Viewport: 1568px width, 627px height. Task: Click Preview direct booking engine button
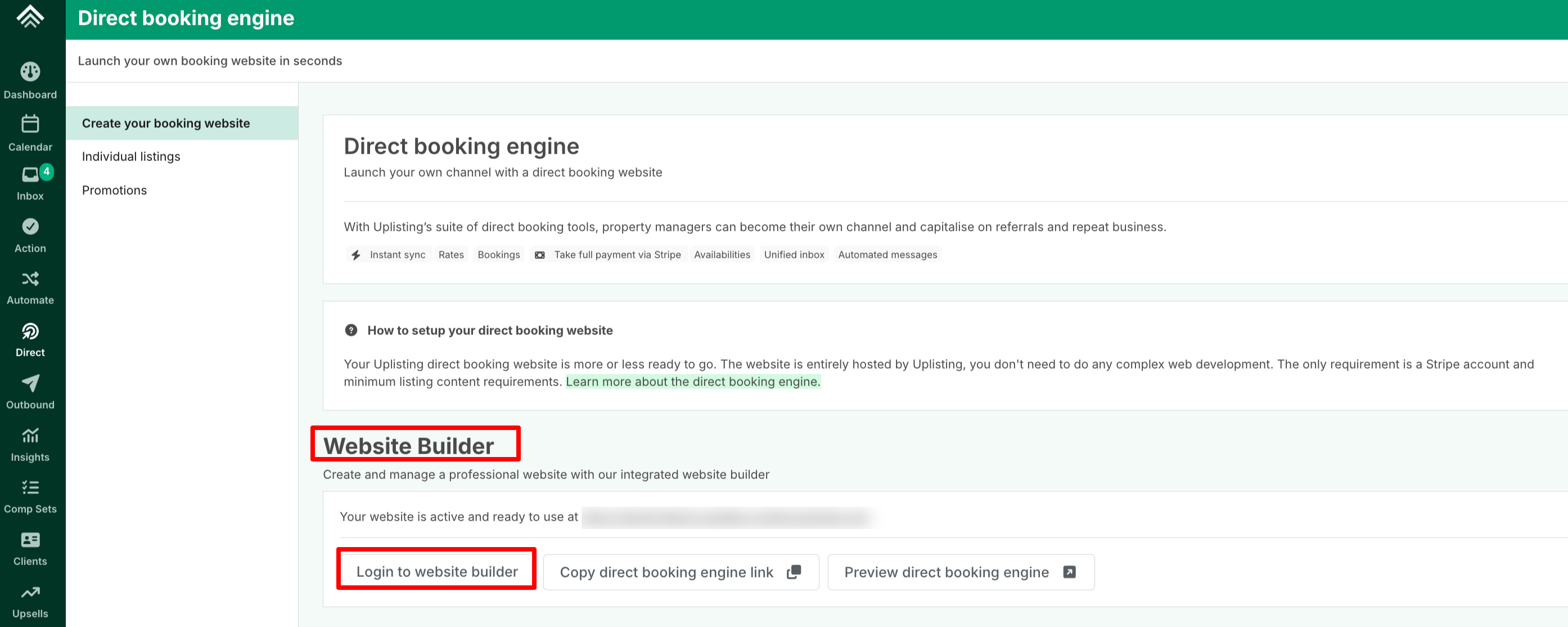960,572
